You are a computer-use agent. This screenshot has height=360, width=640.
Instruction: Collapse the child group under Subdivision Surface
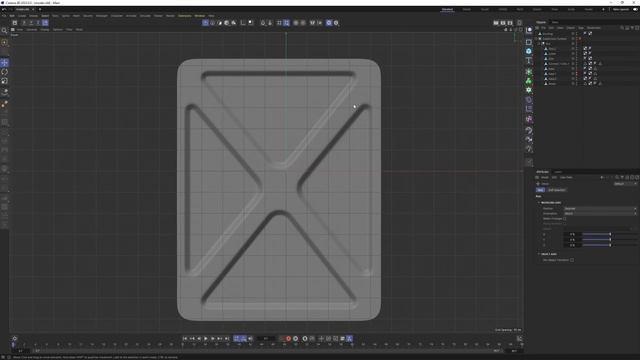(x=539, y=44)
